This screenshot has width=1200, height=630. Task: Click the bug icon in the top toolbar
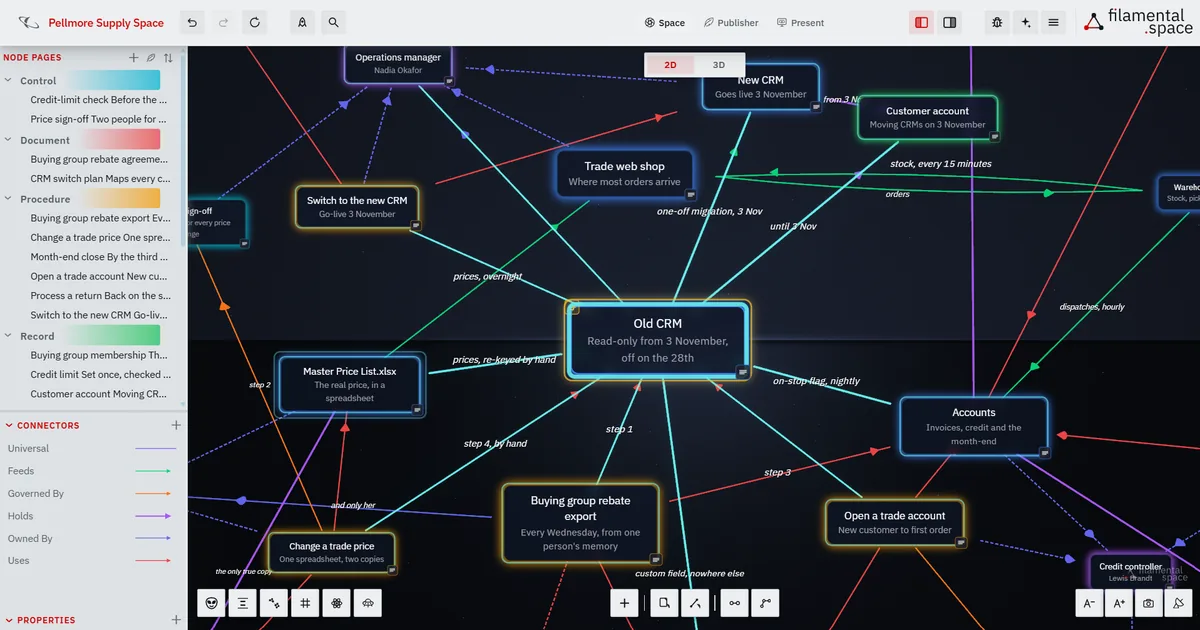(x=997, y=22)
